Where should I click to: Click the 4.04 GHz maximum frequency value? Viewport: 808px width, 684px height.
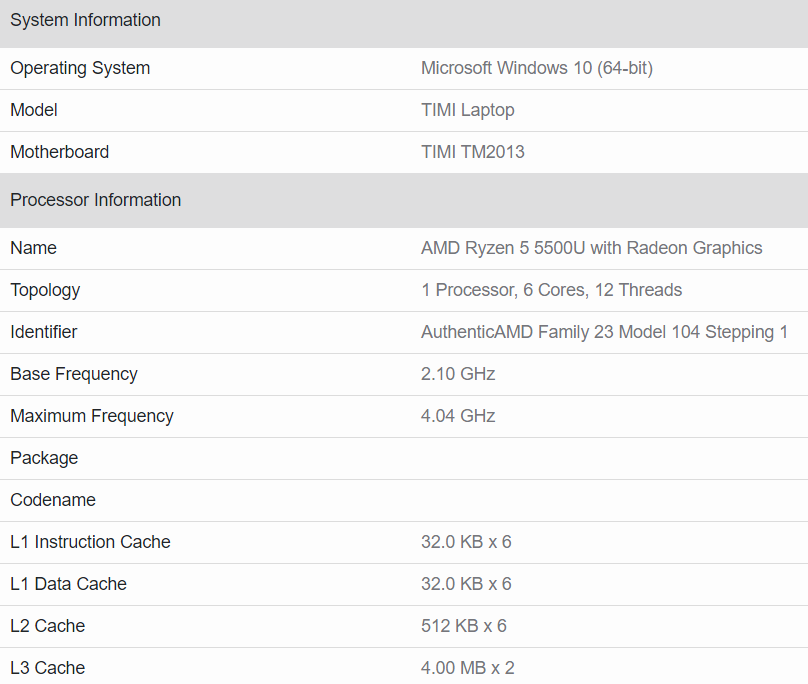pos(458,416)
